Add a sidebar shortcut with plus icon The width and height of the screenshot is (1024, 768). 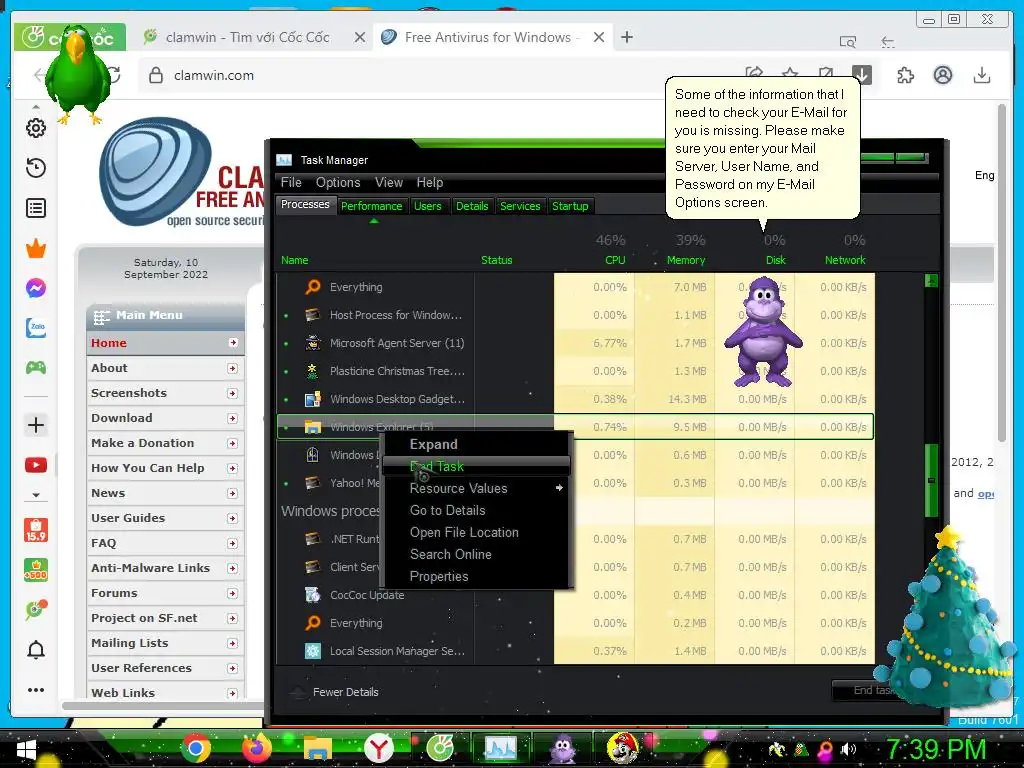tap(36, 425)
